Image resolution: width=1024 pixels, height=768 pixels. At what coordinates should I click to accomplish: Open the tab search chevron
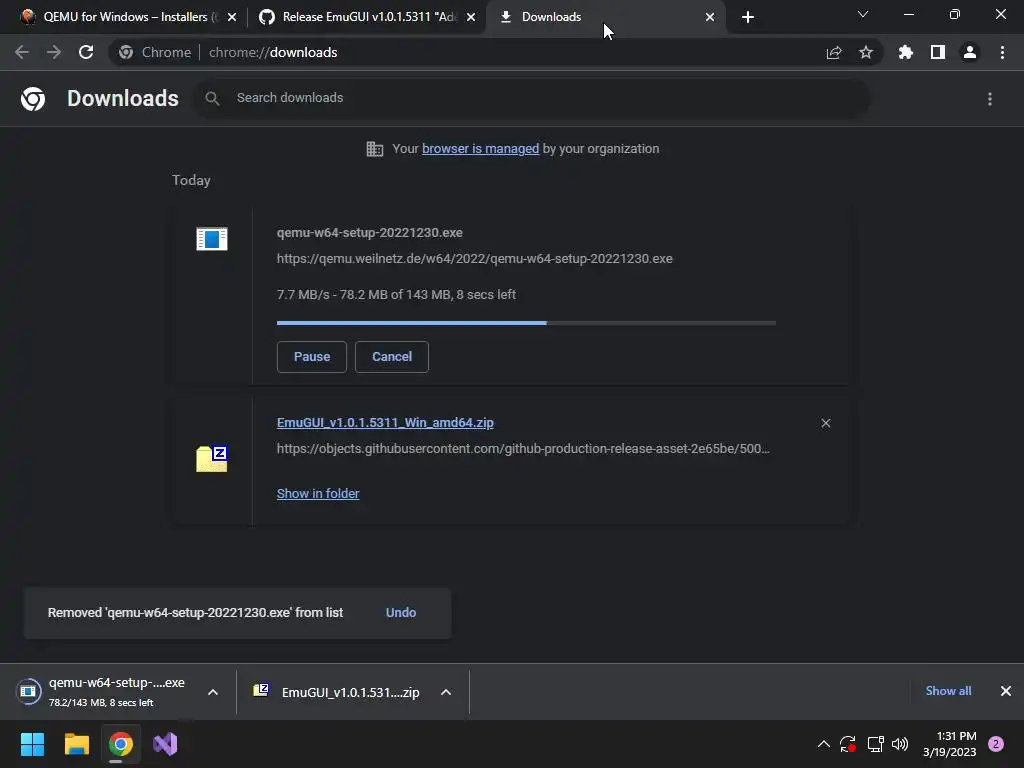(x=863, y=14)
